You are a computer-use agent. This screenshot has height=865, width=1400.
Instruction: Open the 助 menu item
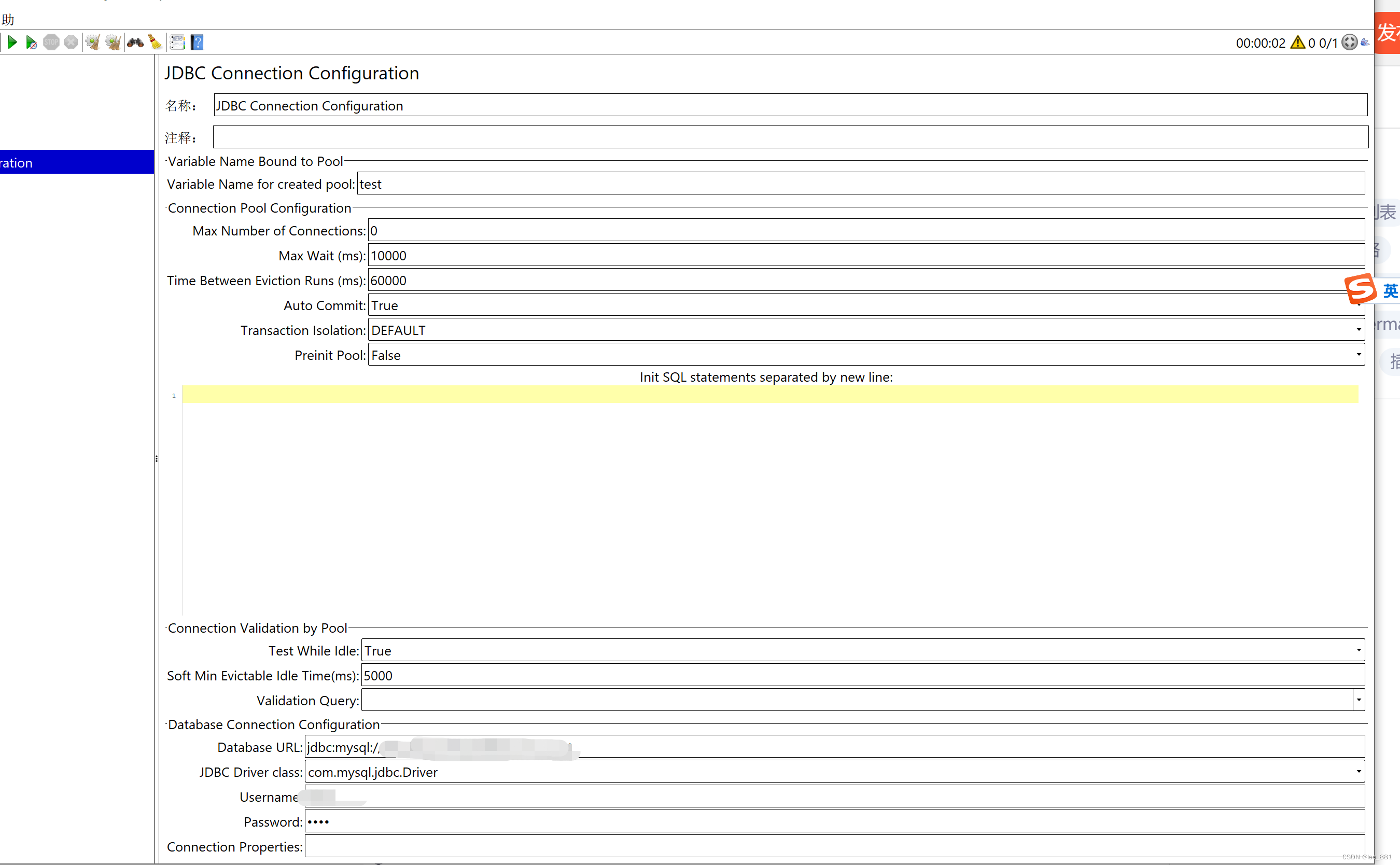(x=7, y=19)
